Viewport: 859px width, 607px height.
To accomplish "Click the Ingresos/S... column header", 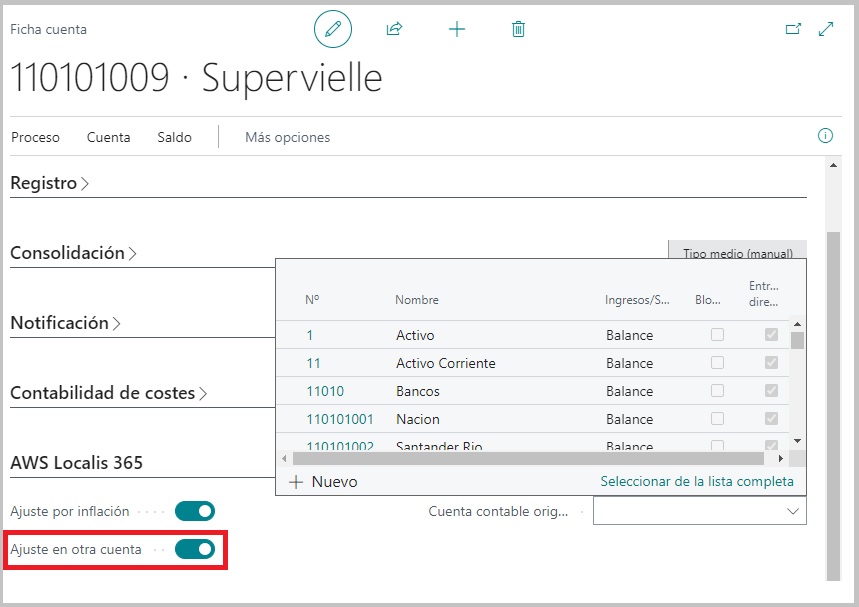I will point(637,300).
